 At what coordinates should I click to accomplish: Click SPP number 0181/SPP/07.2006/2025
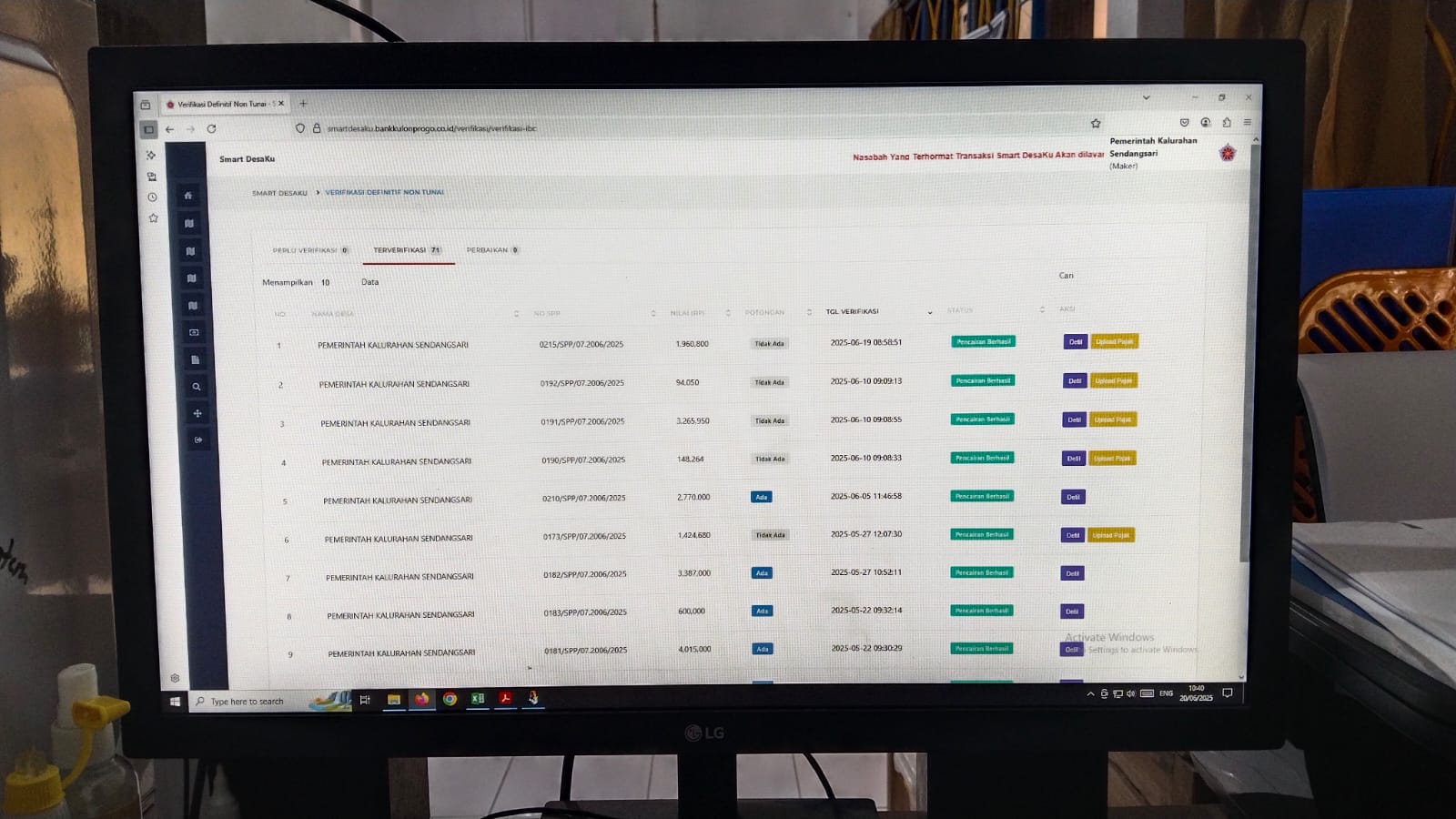coord(586,651)
